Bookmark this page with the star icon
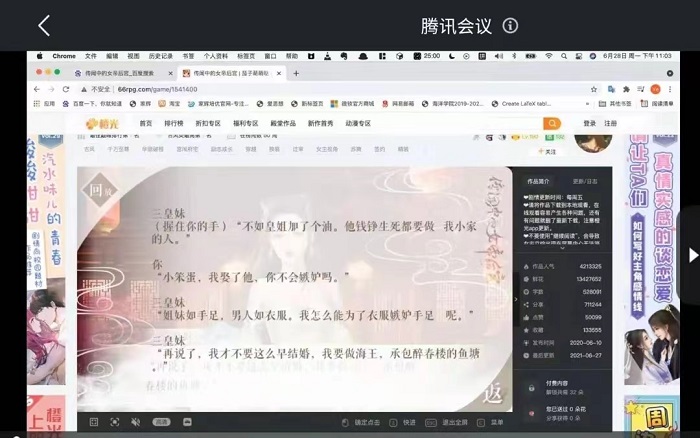The height and width of the screenshot is (438, 700). pos(594,89)
